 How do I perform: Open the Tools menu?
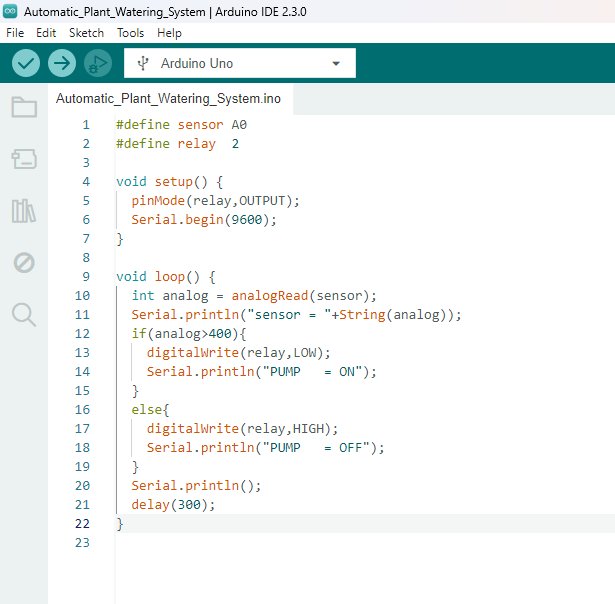point(130,33)
